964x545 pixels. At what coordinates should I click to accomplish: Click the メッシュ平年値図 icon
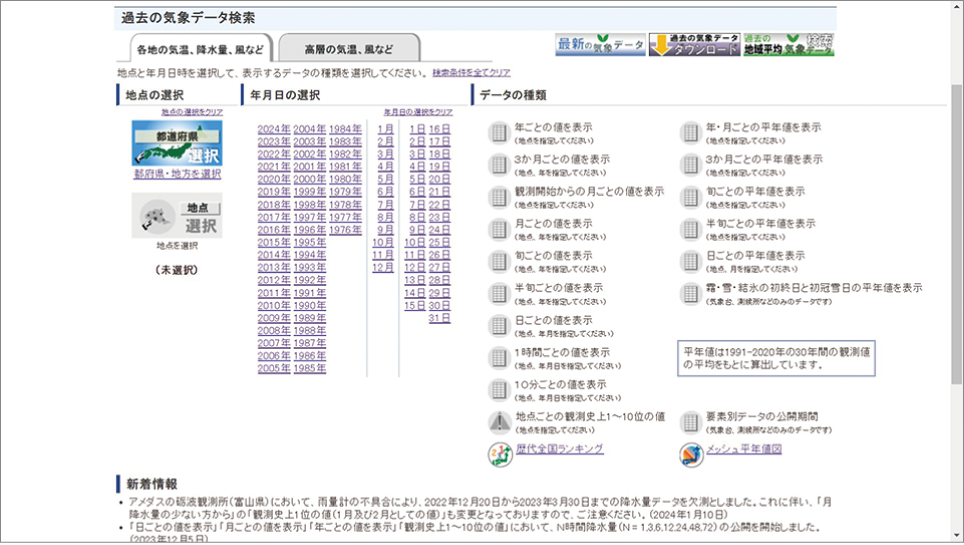click(691, 453)
